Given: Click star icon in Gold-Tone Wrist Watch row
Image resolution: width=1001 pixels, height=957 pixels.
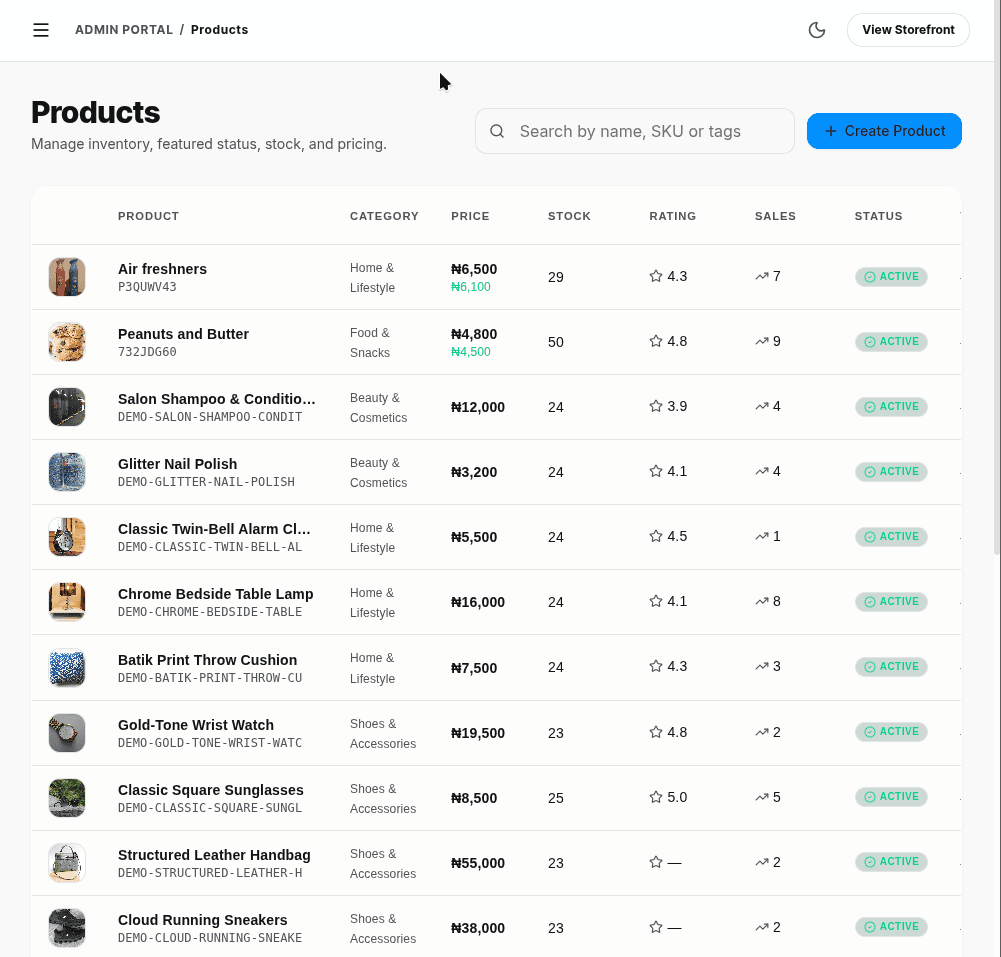Looking at the screenshot, I should tap(656, 732).
